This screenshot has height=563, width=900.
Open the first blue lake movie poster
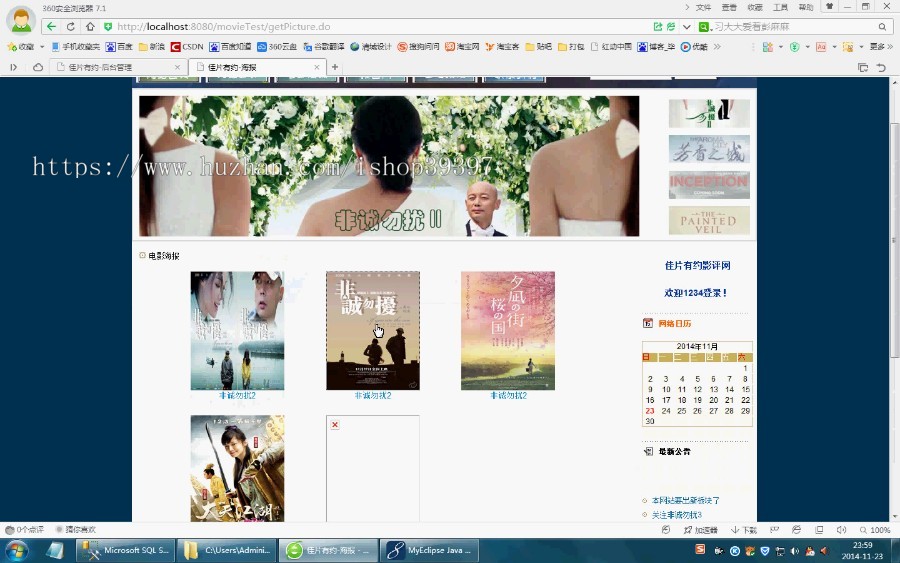click(x=237, y=331)
